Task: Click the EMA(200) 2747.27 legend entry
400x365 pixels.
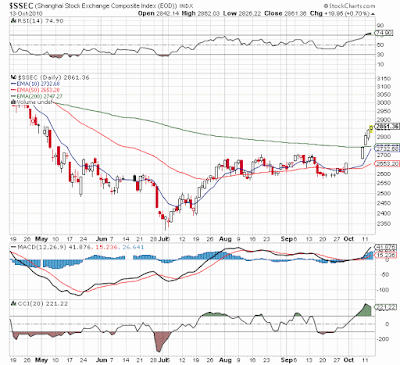Action: pos(39,96)
